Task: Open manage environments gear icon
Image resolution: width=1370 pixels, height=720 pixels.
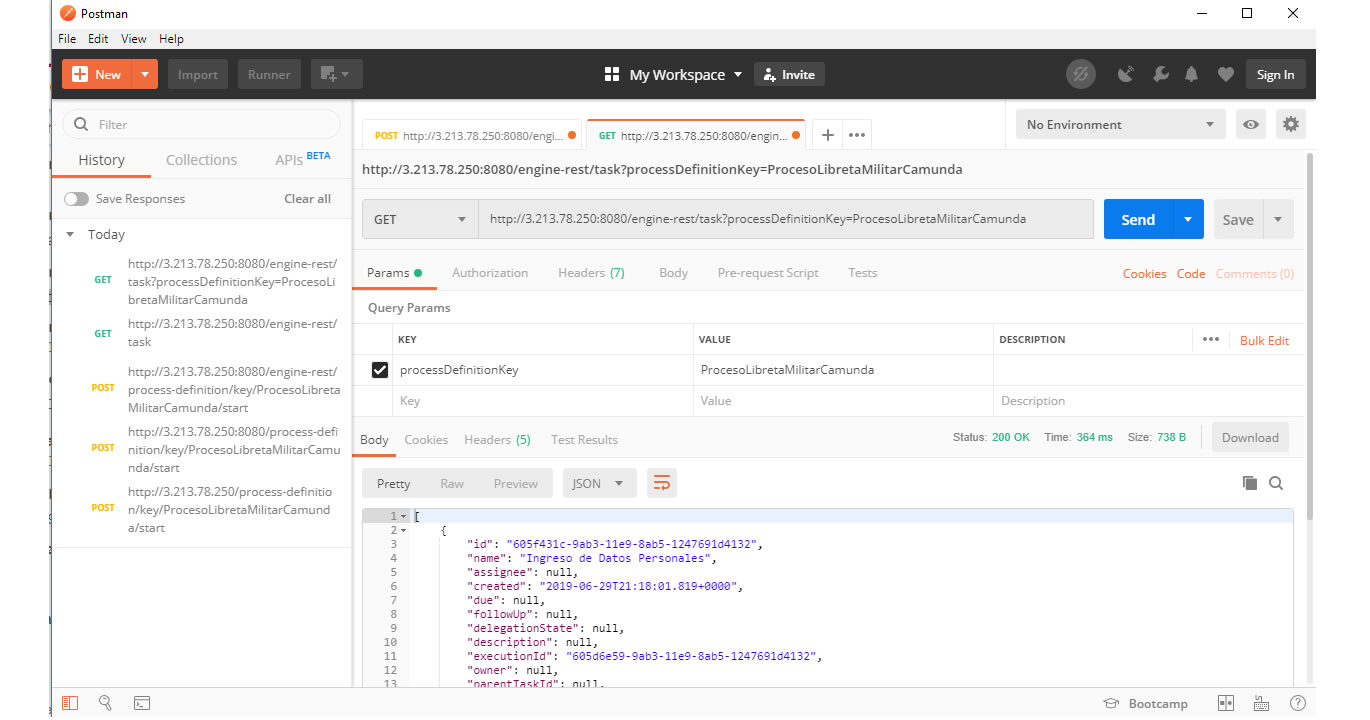Action: pyautogui.click(x=1291, y=125)
